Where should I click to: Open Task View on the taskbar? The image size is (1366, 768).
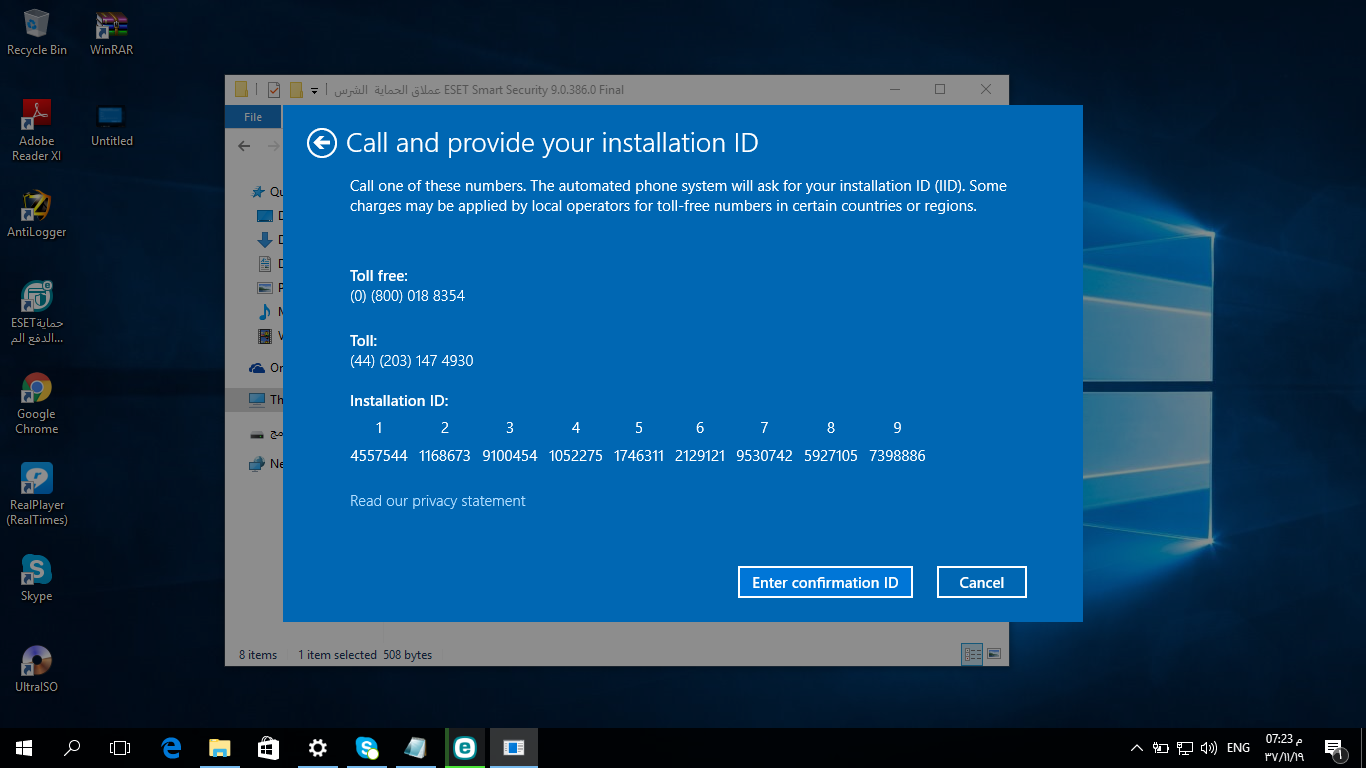120,747
